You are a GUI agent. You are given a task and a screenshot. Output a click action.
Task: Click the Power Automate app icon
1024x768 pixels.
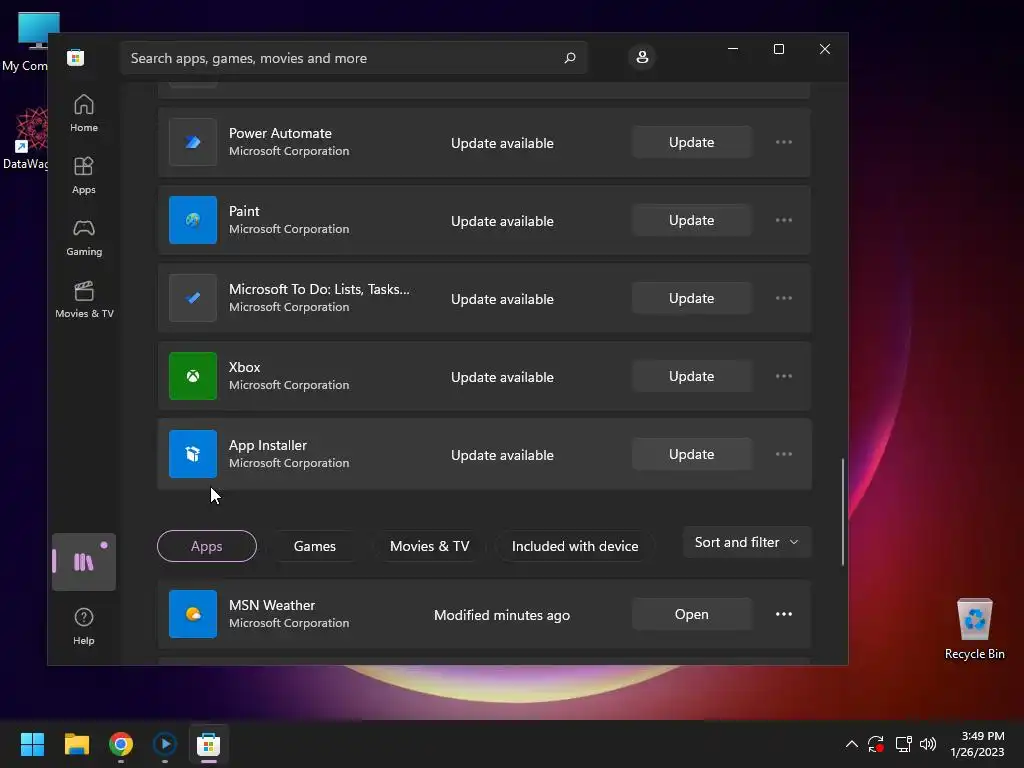tap(193, 142)
